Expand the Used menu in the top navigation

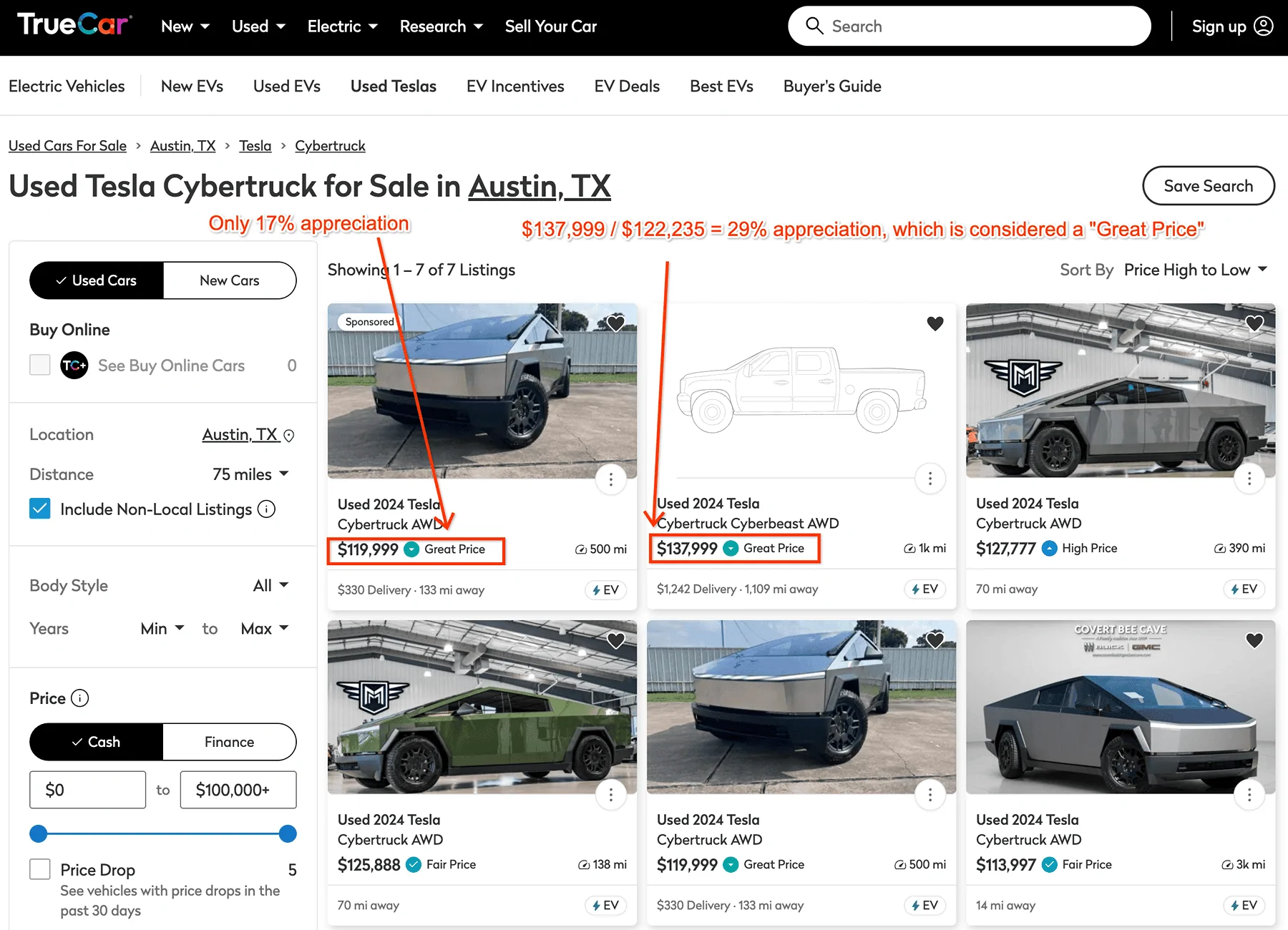point(258,26)
